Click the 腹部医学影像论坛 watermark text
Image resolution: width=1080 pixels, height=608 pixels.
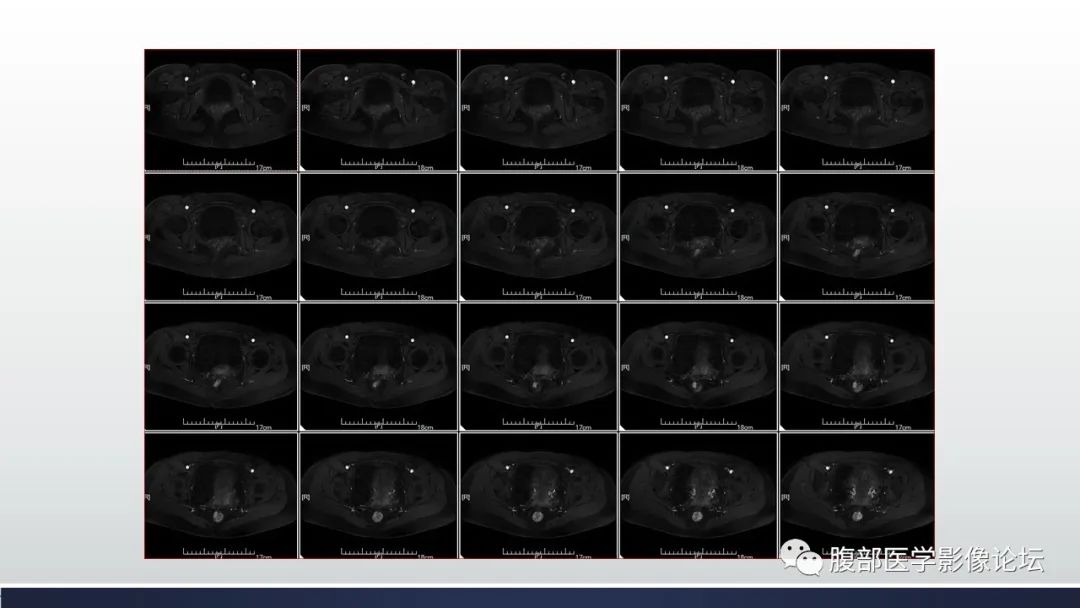[x=936, y=560]
